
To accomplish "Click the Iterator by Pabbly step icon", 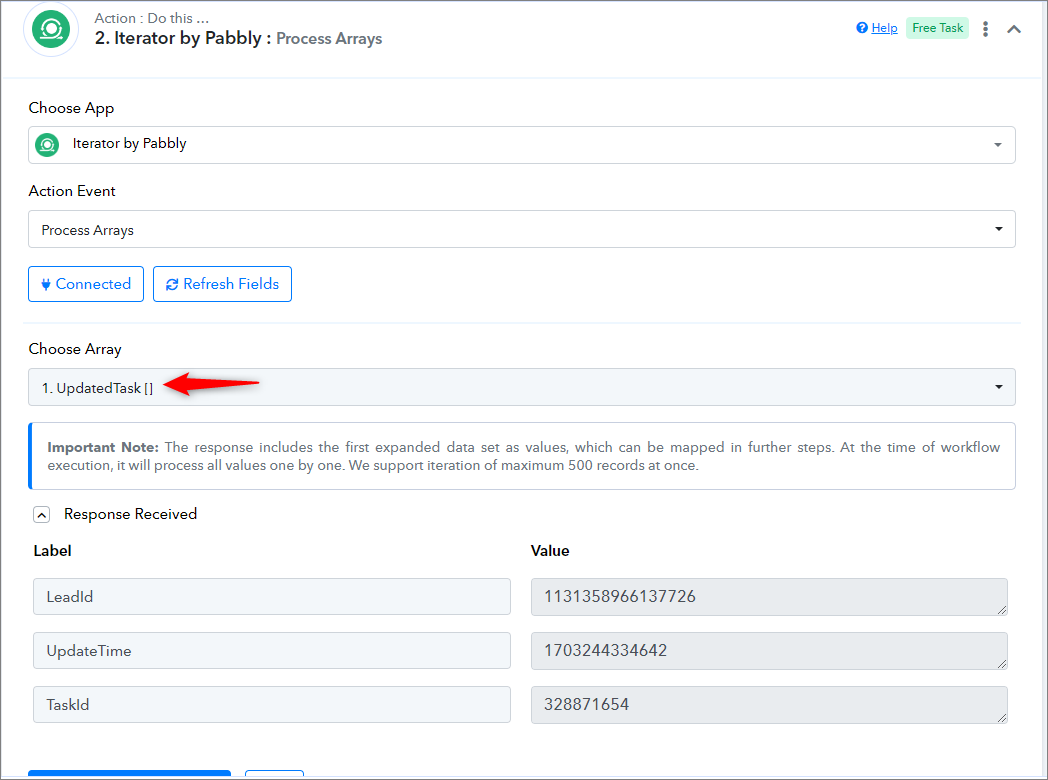I will (51, 29).
